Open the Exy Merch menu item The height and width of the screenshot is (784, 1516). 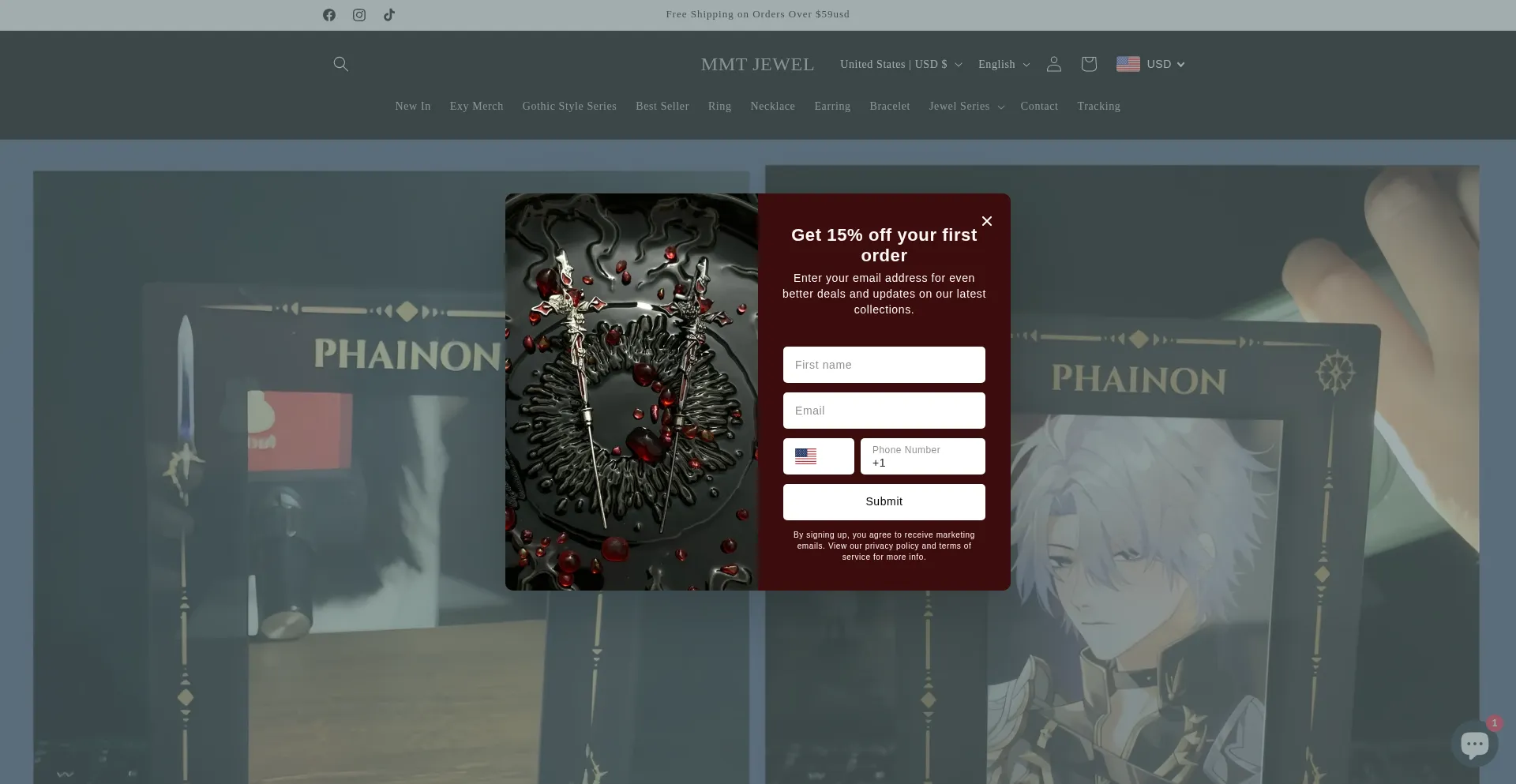click(476, 106)
